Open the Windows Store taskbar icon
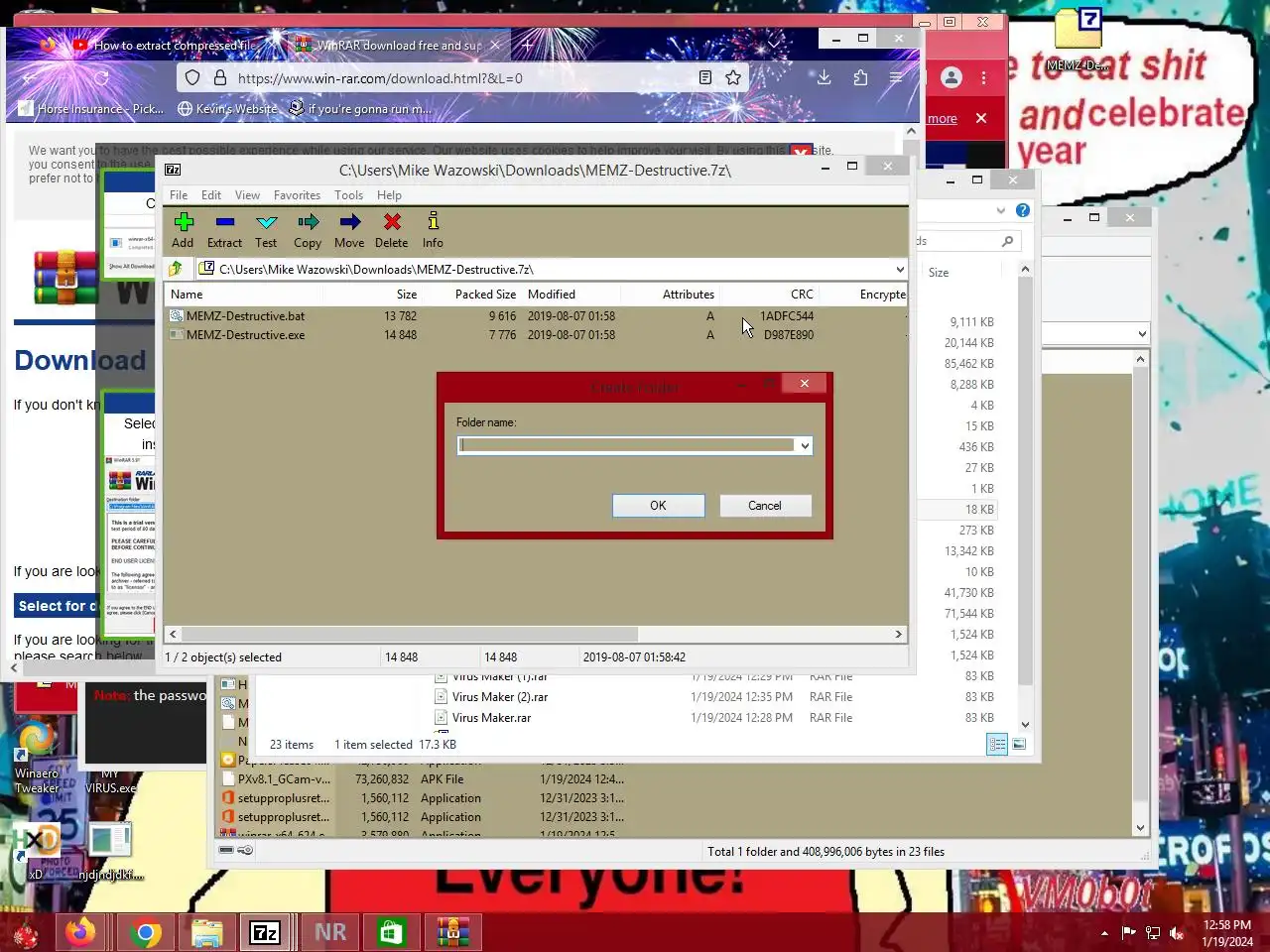1270x952 pixels. click(x=391, y=932)
